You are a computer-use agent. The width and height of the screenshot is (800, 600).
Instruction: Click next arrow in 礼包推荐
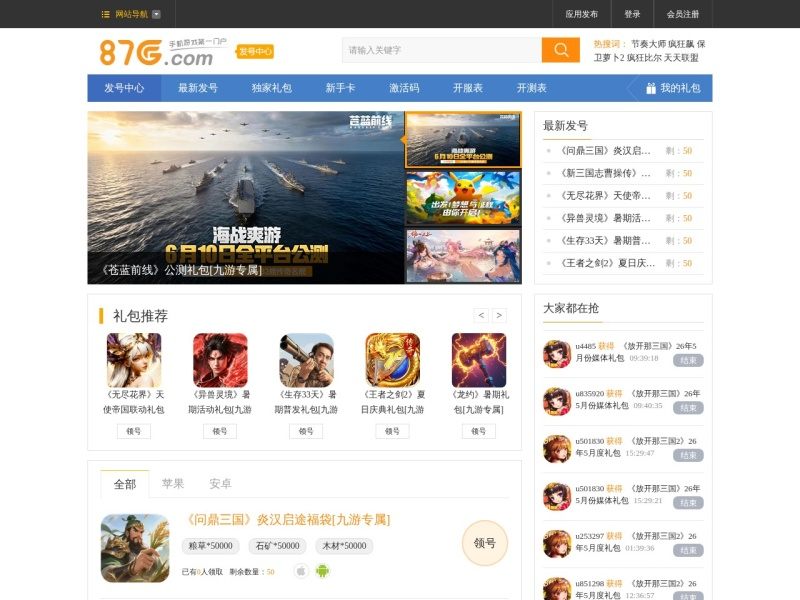(499, 315)
